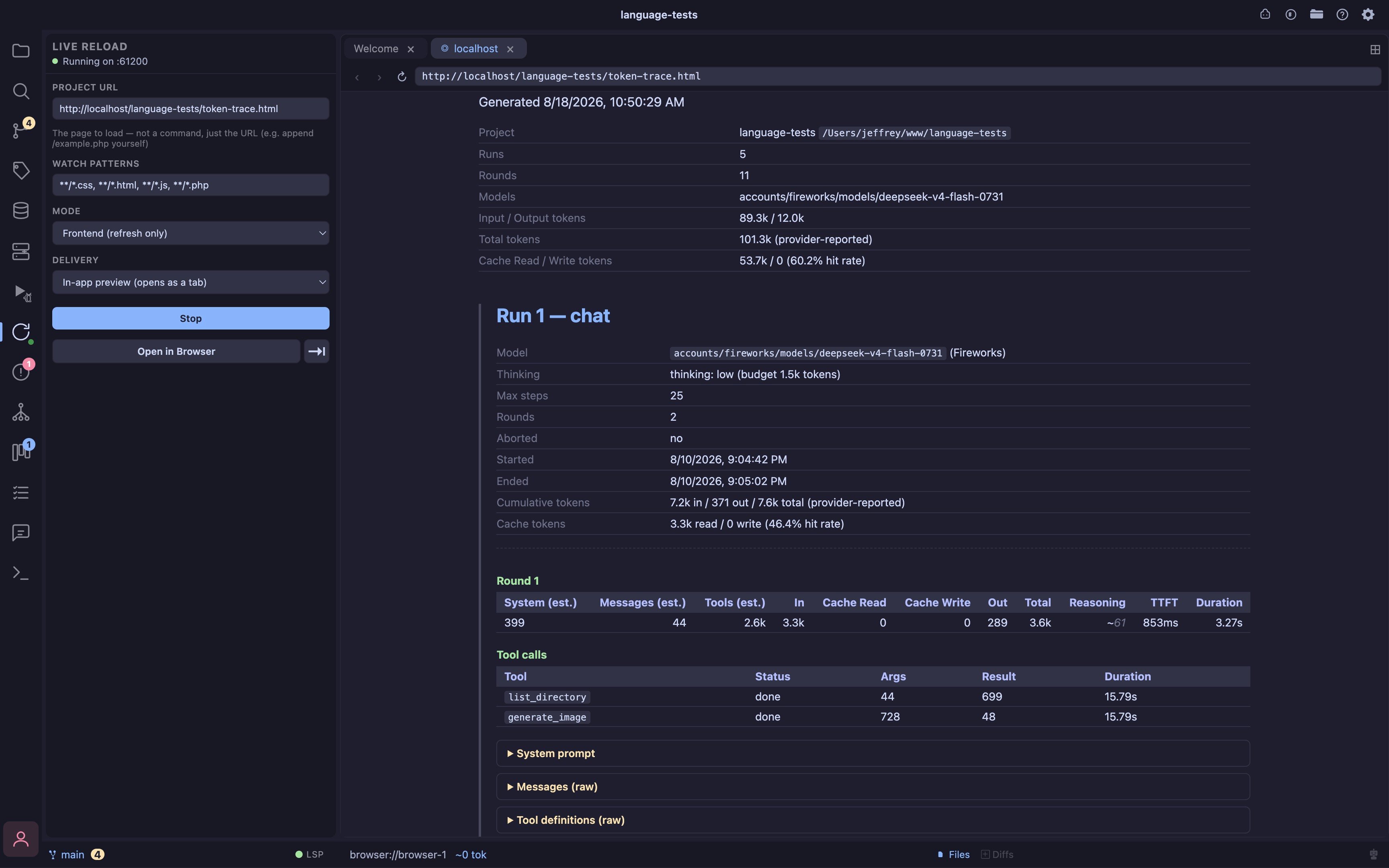Click the reload page icon in browser bar
This screenshot has height=868, width=1389.
pyautogui.click(x=402, y=76)
